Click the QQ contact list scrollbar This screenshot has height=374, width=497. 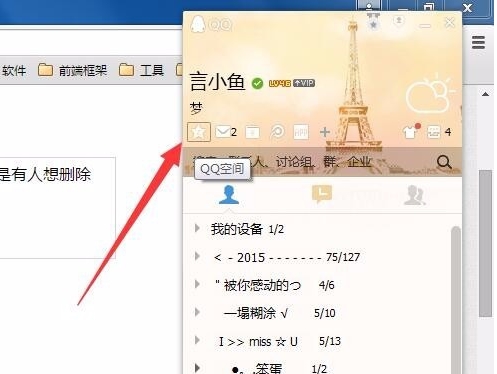pos(456,300)
